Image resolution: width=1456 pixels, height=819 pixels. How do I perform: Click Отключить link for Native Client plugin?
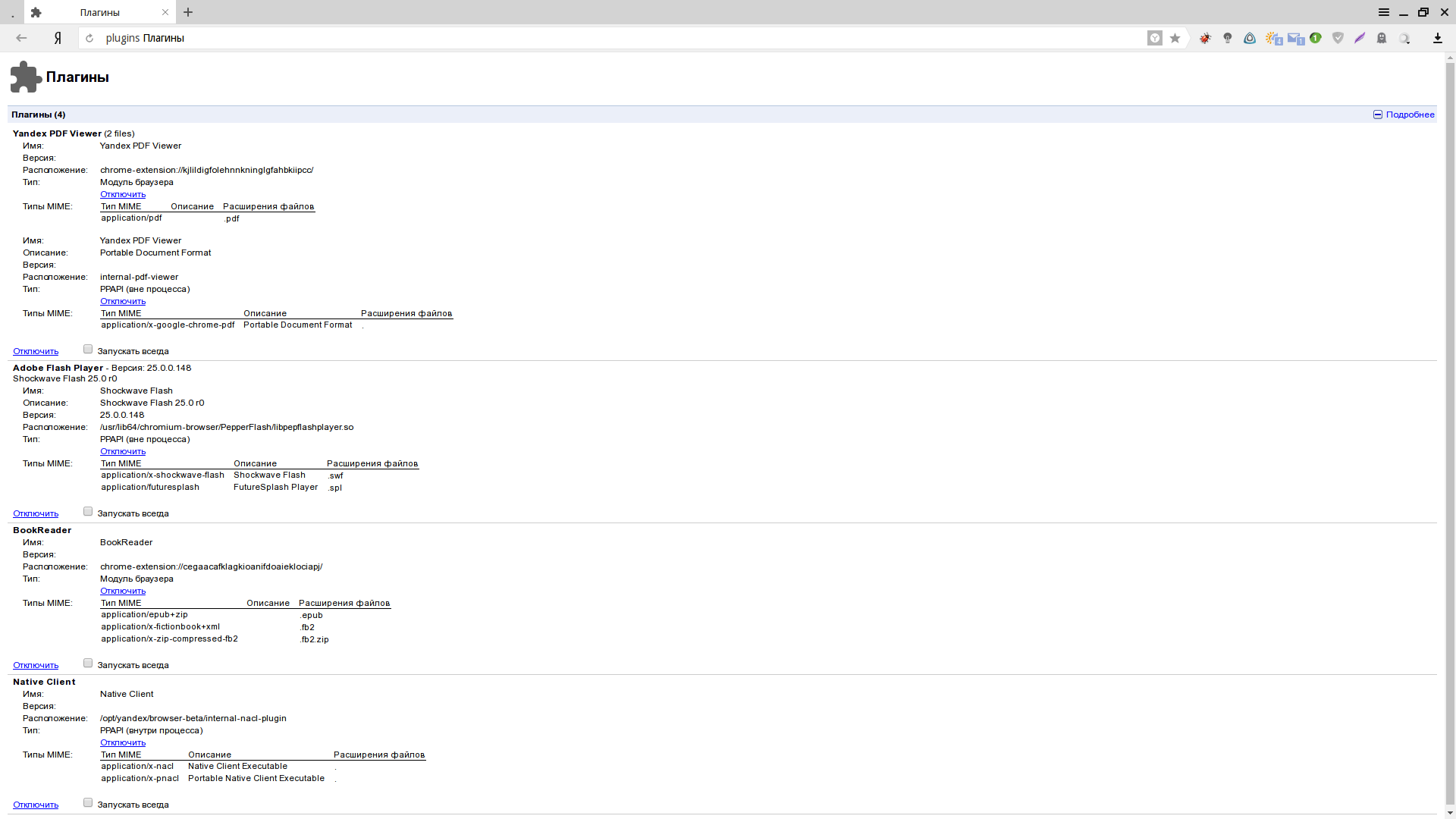36,805
